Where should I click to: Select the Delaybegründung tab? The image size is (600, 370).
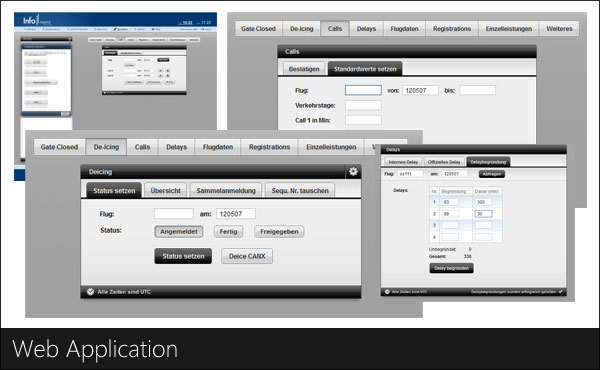[x=488, y=162]
